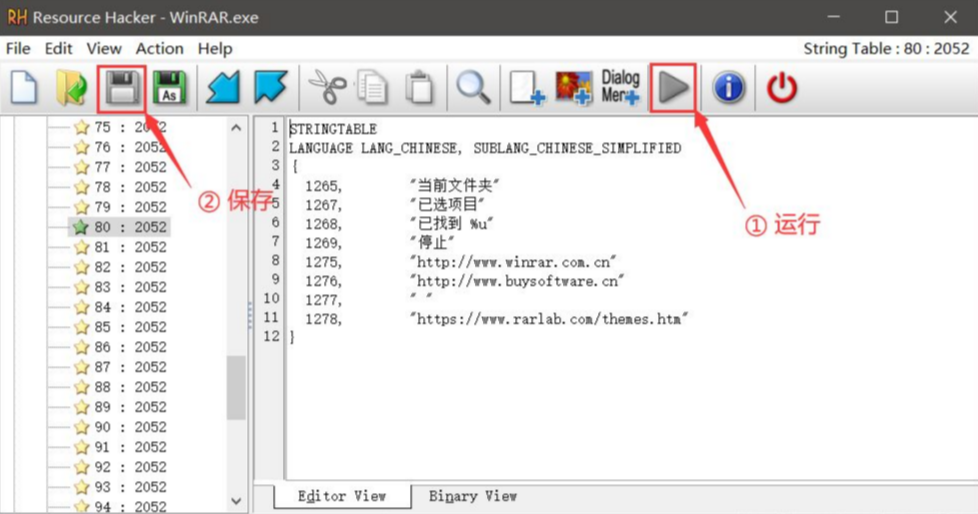Click the Paste clipboard icon

pyautogui.click(x=419, y=87)
